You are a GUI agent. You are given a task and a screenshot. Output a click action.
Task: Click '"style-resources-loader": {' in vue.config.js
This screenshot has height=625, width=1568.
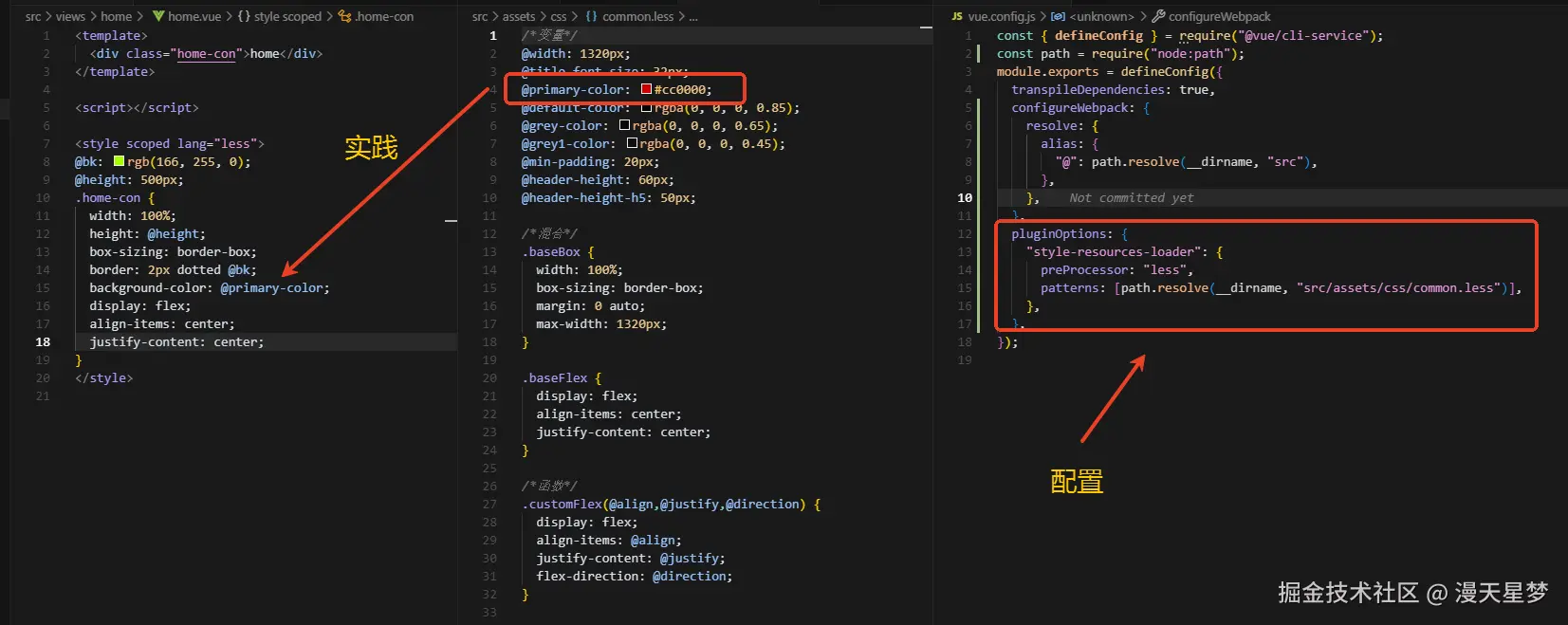1124,251
